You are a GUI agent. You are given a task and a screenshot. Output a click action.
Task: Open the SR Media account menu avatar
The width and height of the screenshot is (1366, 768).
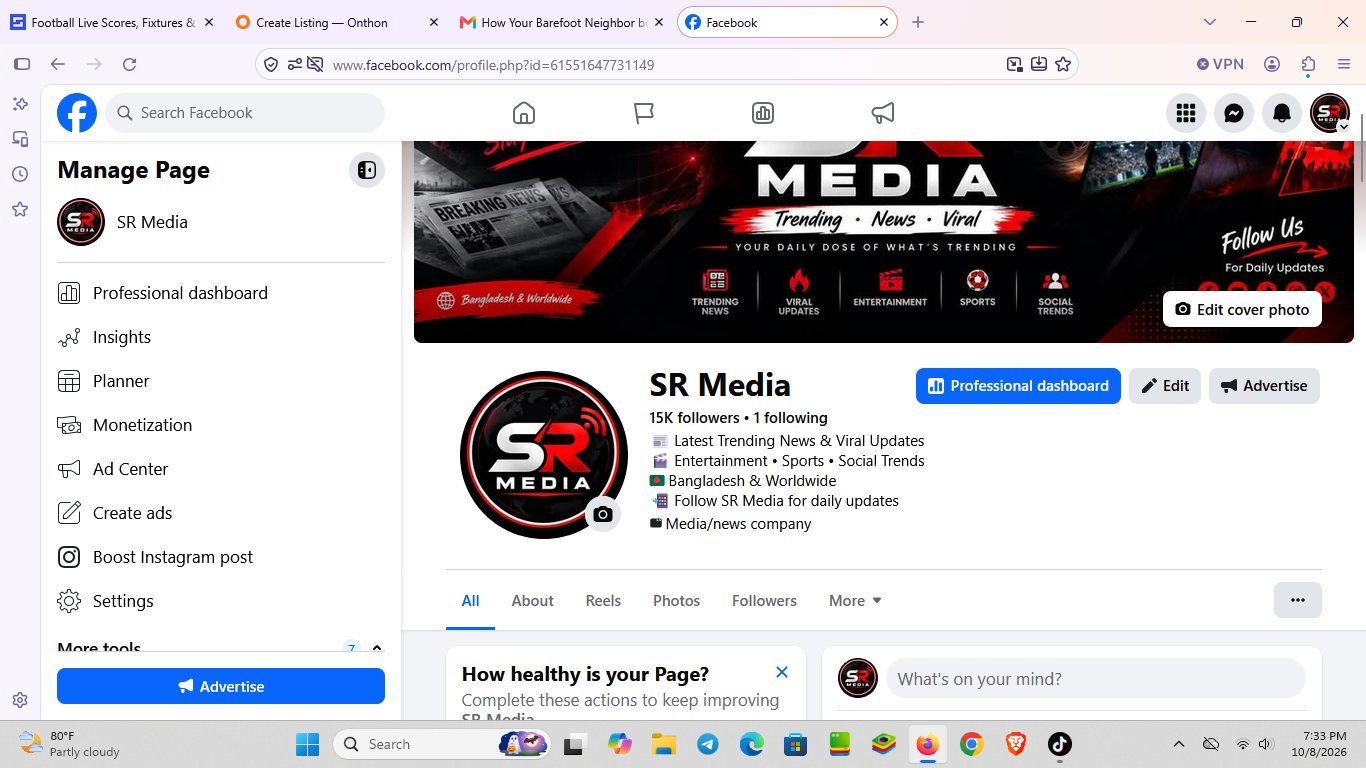(1330, 113)
